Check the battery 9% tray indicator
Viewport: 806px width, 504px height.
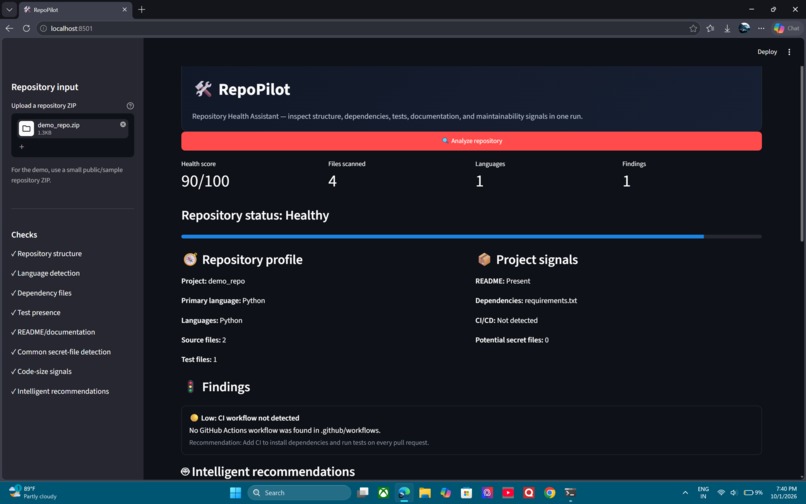(753, 493)
